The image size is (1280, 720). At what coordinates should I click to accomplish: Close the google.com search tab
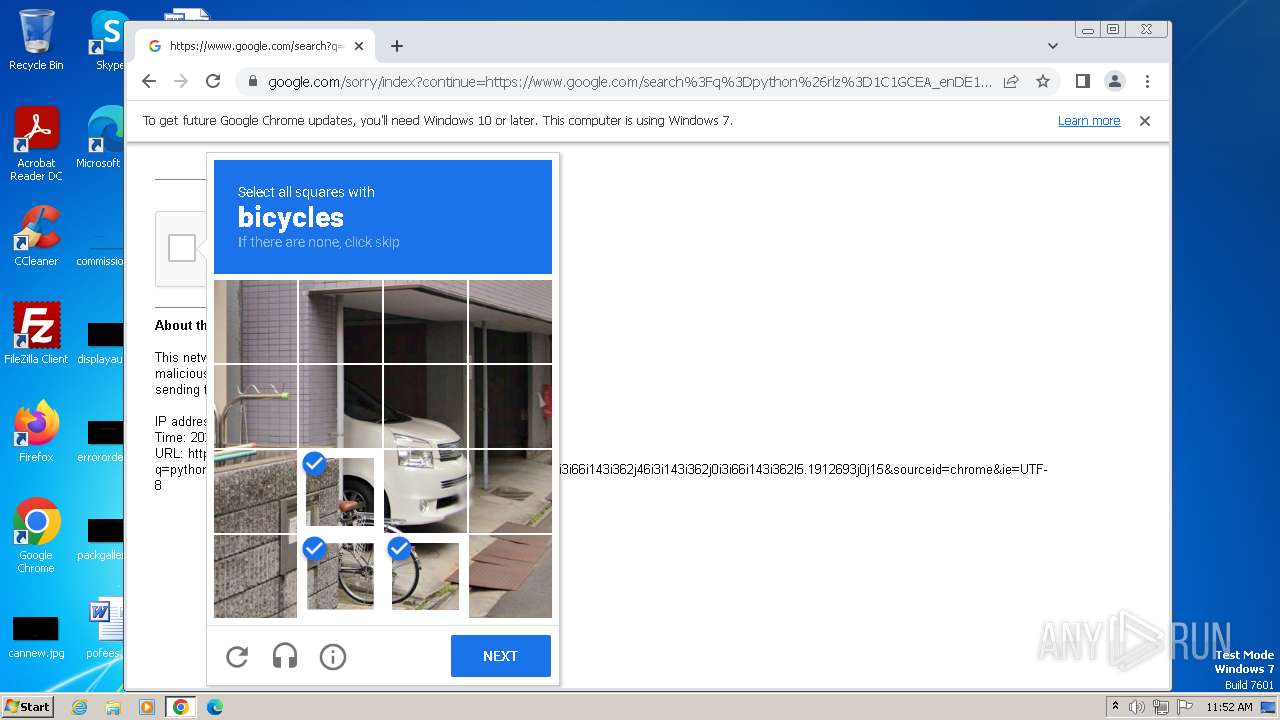tap(359, 46)
